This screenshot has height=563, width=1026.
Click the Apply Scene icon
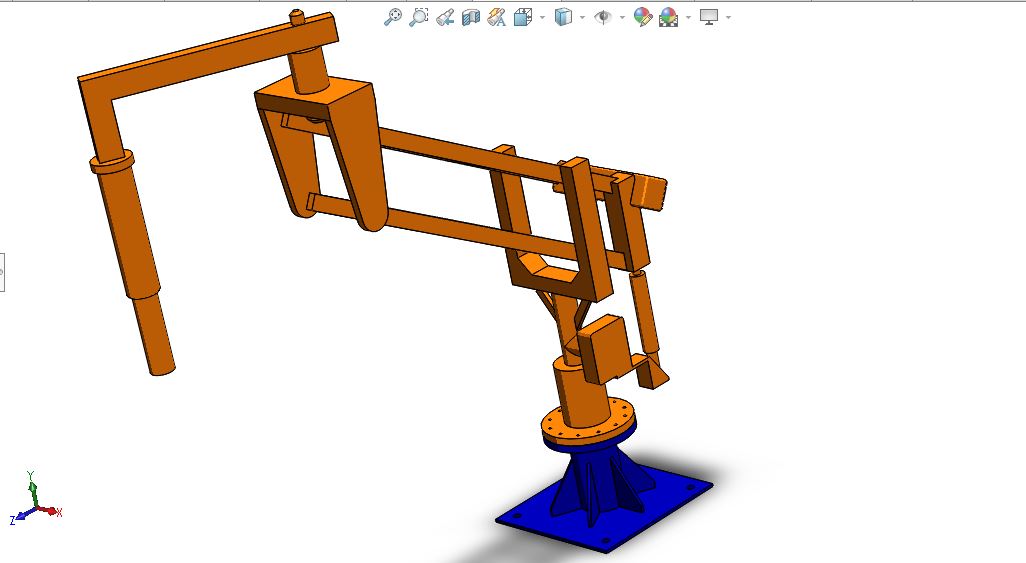(x=668, y=17)
